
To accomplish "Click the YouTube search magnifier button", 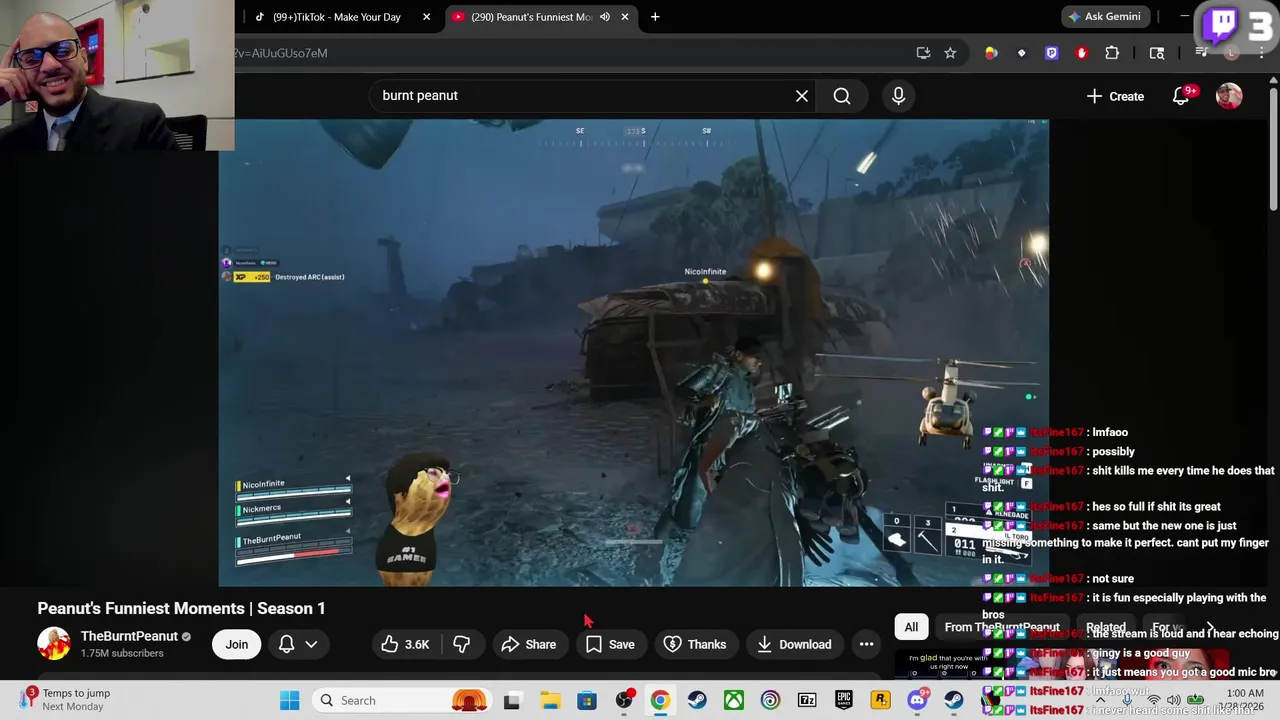I will (842, 96).
